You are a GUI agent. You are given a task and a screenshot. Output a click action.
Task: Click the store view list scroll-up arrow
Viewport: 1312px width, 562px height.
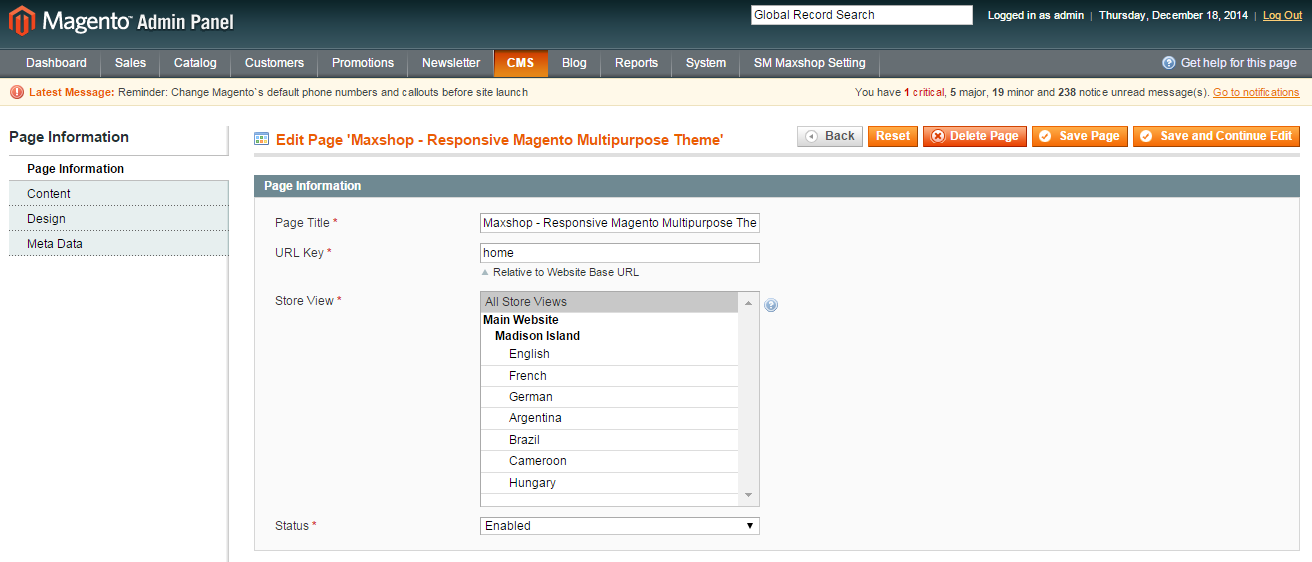click(749, 301)
